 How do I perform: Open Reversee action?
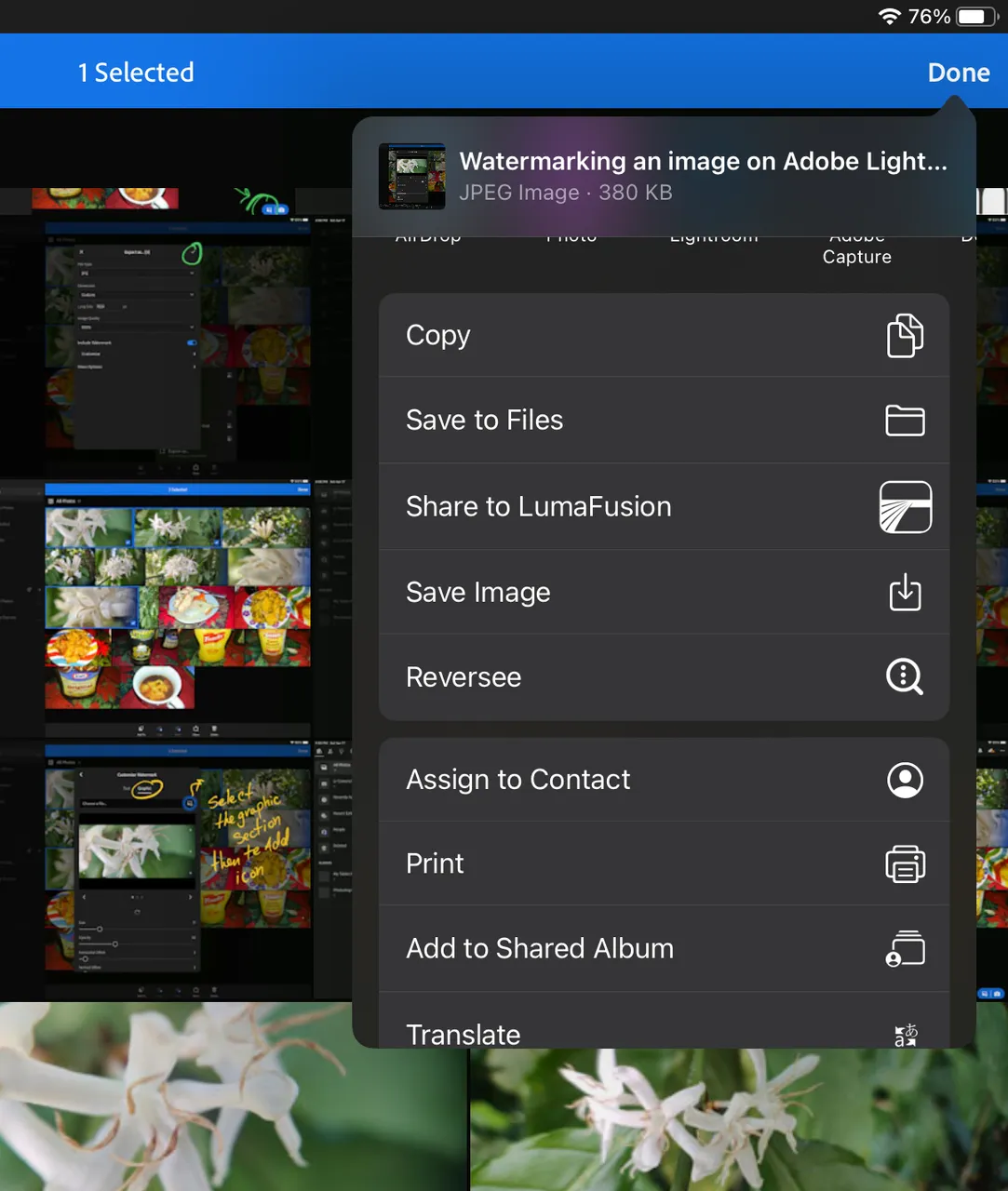(664, 677)
